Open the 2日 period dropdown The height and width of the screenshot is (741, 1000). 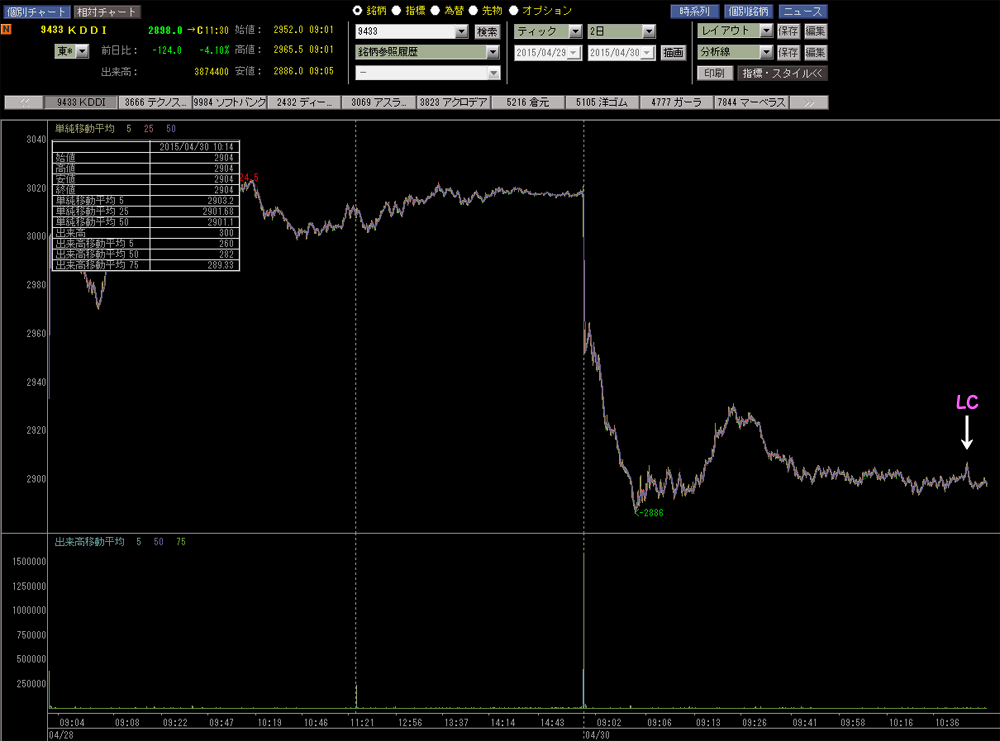(622, 31)
